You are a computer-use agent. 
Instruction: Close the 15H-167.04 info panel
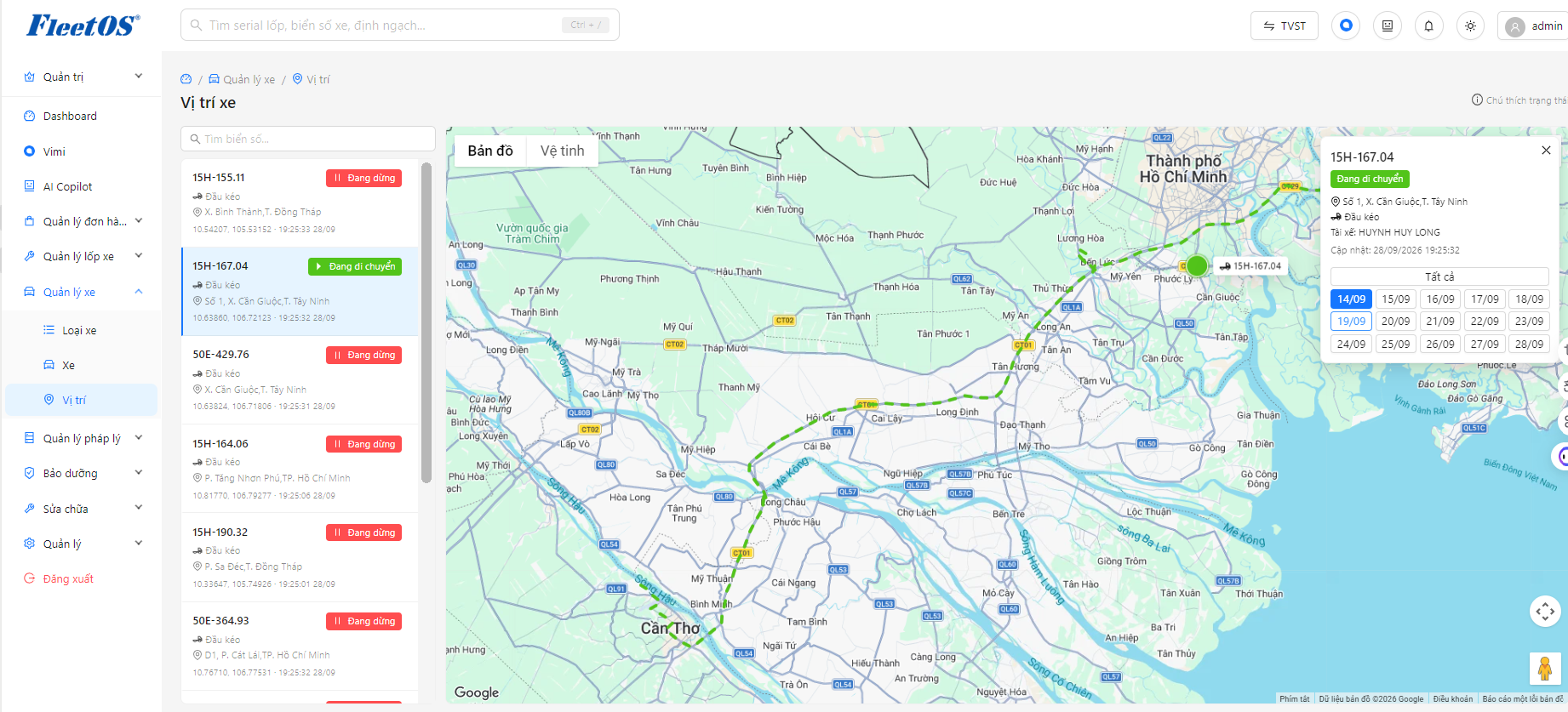1546,150
